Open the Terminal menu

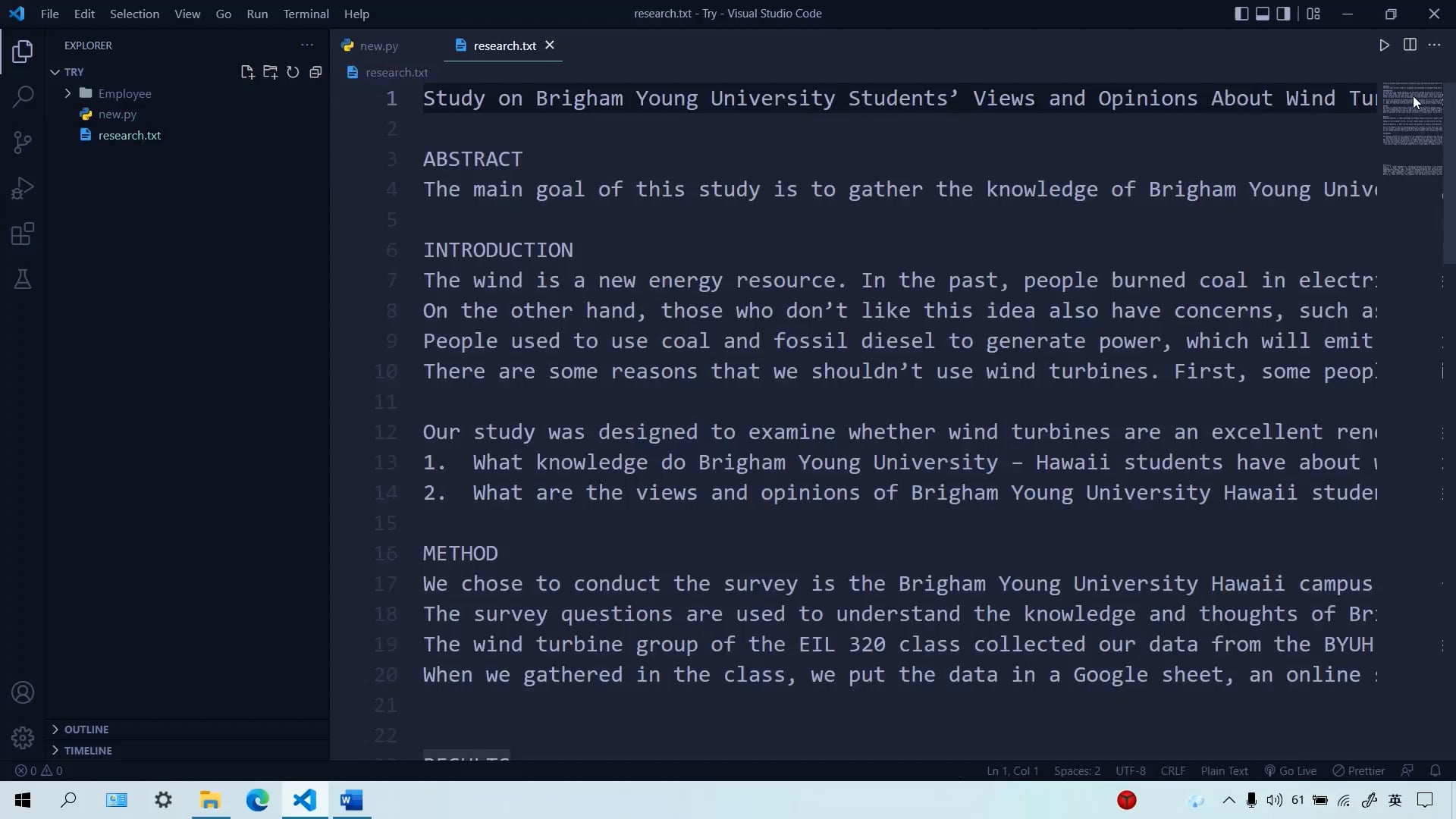tap(306, 14)
